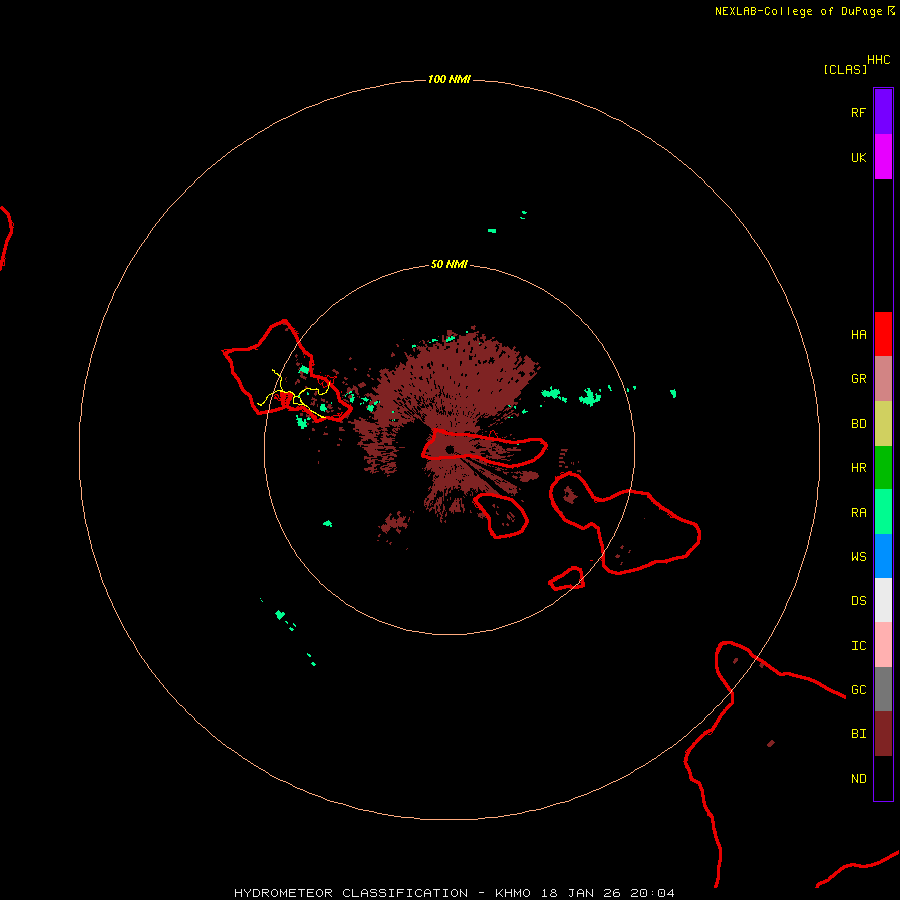Select the IC light pink legend swatch

883,645
